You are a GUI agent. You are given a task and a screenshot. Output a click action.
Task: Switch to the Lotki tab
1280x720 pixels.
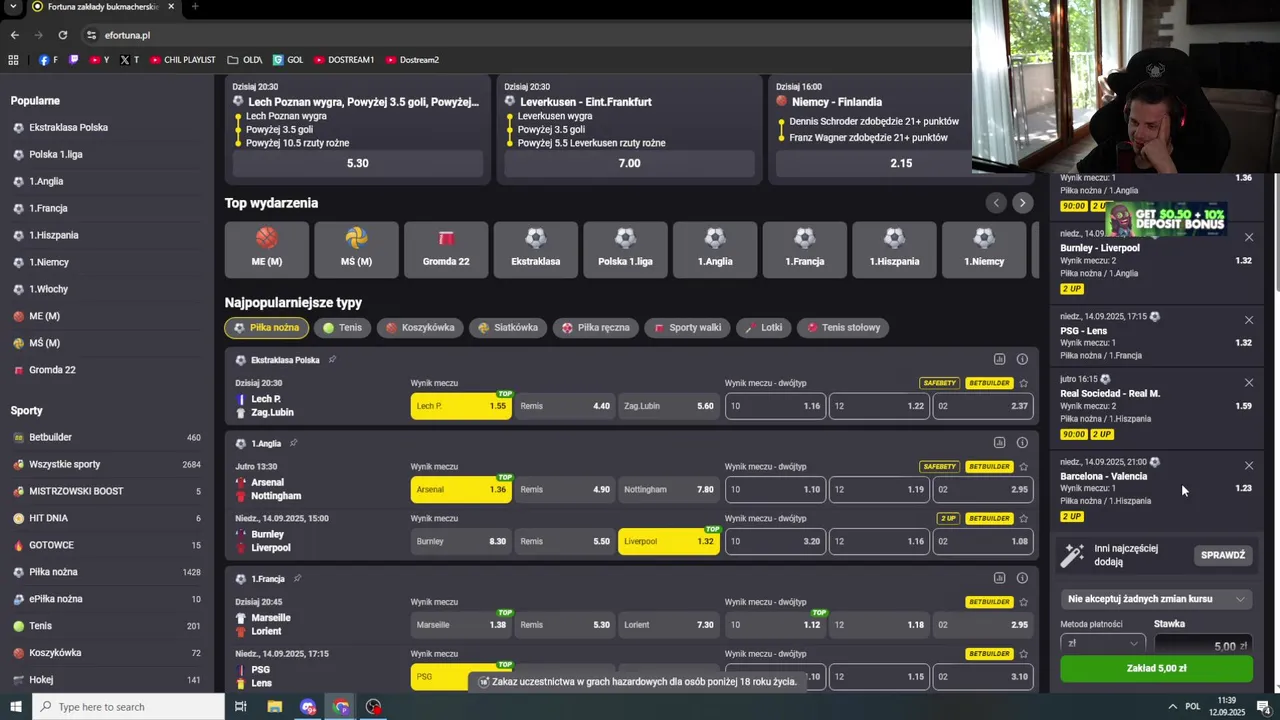click(x=764, y=328)
